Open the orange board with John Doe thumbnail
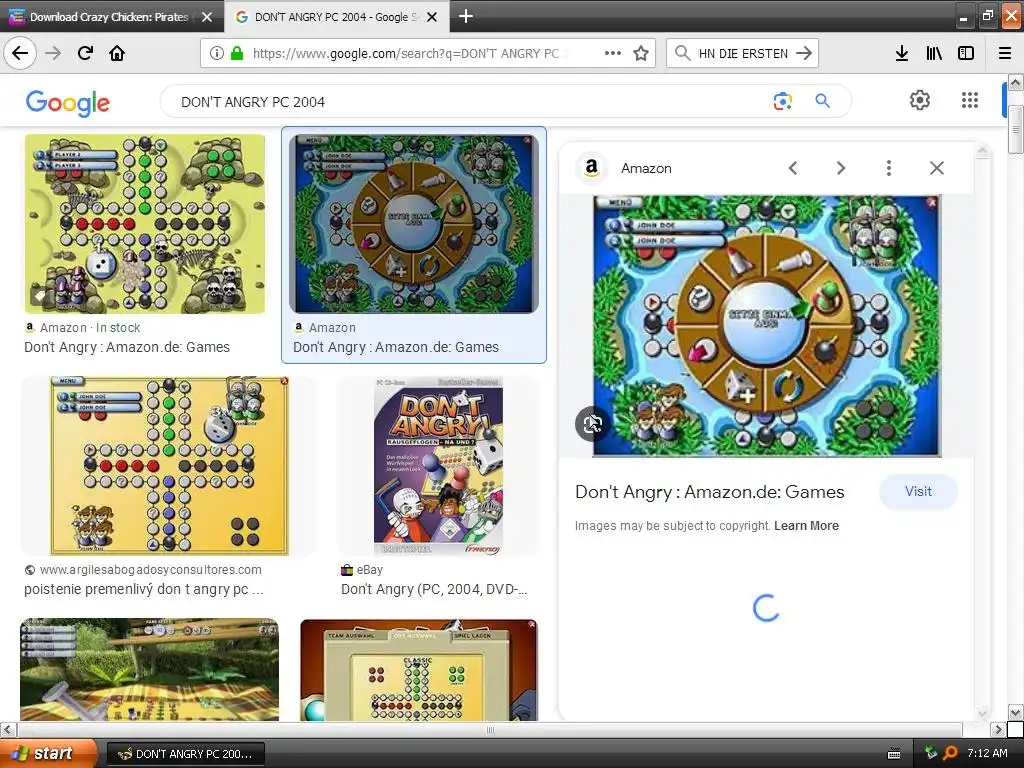 tap(169, 466)
